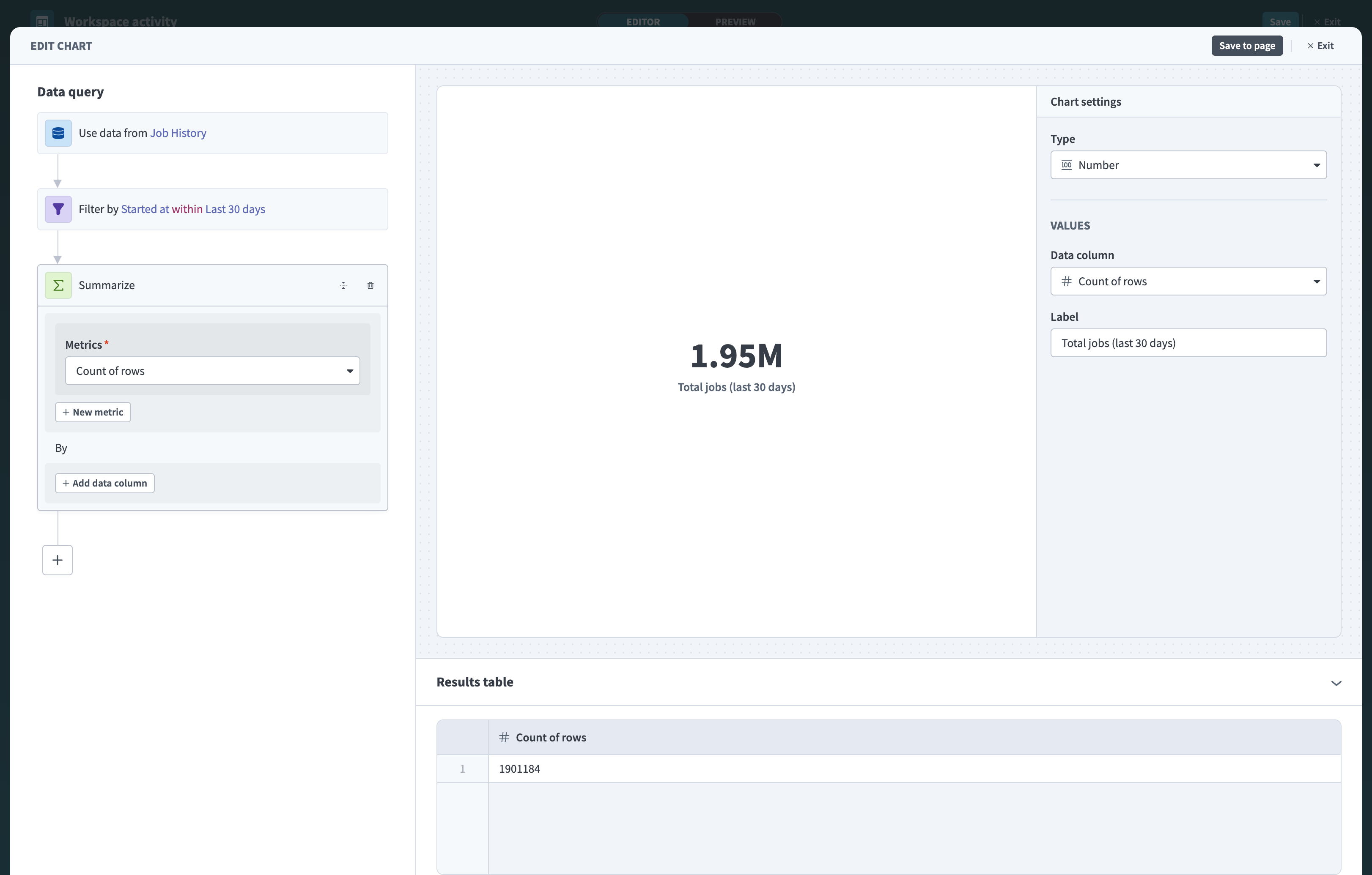The image size is (1372, 875).
Task: Switch to the EDITOR tab
Action: 643,22
